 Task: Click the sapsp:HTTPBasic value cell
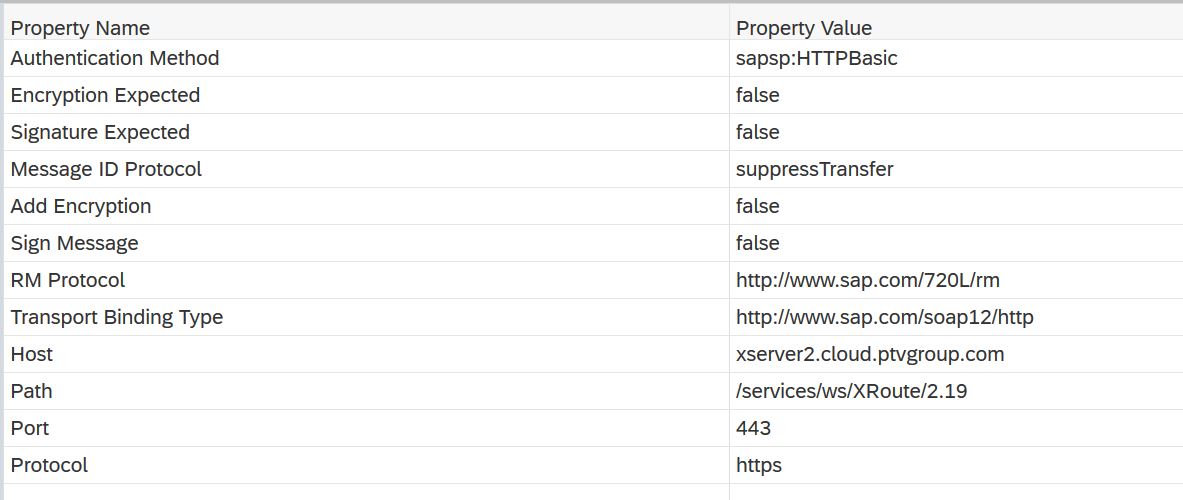point(817,58)
